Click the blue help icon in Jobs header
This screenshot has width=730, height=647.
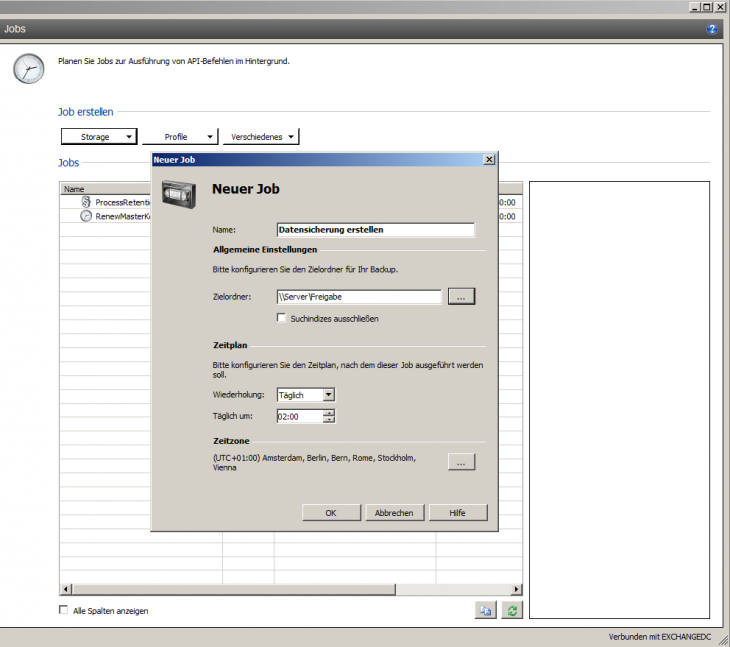(x=712, y=29)
